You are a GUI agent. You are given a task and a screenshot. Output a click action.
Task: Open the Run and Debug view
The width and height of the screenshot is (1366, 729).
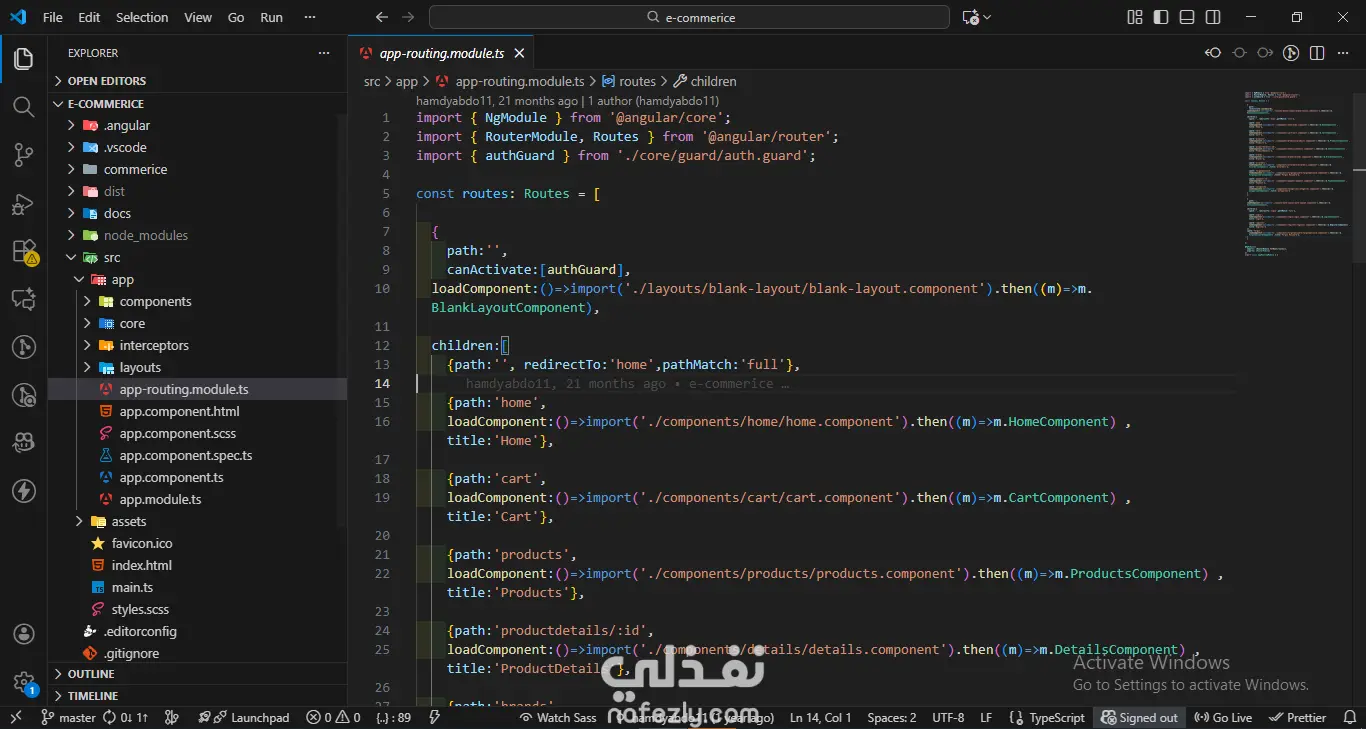click(23, 203)
